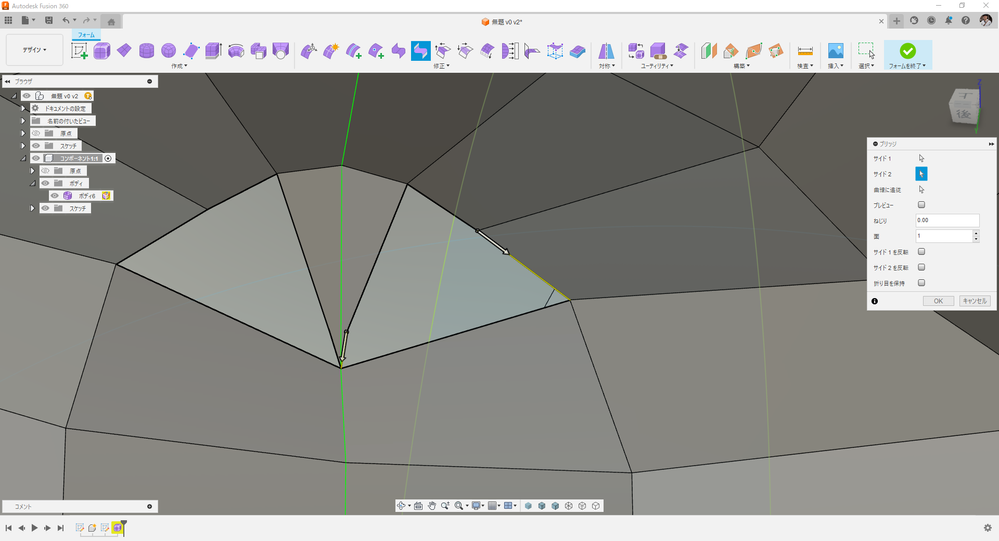Open the 構築 dropdown menu
The image size is (999, 541).
click(741, 66)
